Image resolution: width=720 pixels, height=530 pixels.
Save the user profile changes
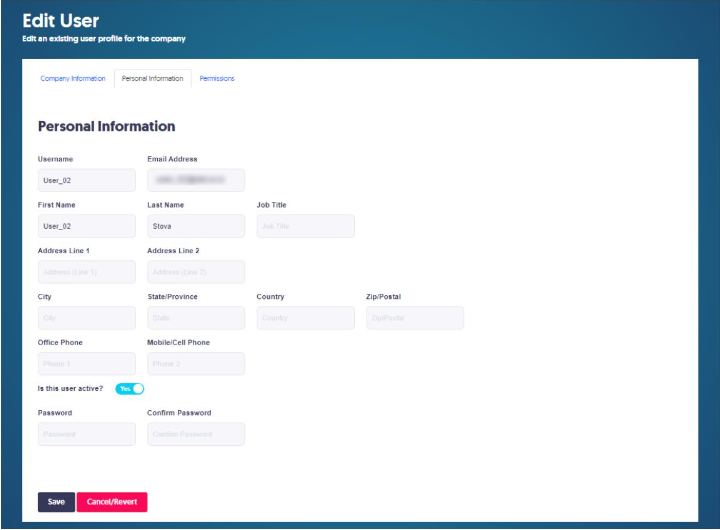[x=56, y=502]
